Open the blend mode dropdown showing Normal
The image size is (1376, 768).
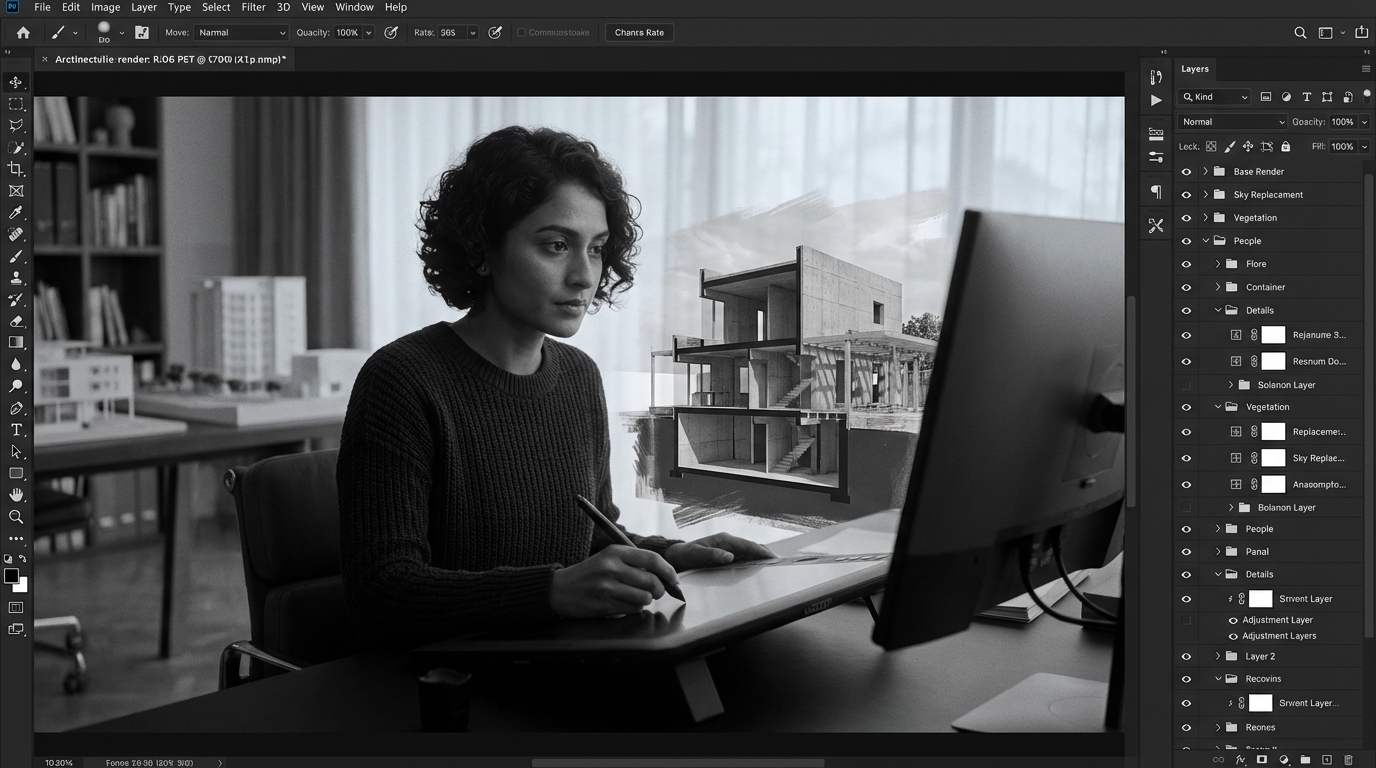coord(1232,121)
